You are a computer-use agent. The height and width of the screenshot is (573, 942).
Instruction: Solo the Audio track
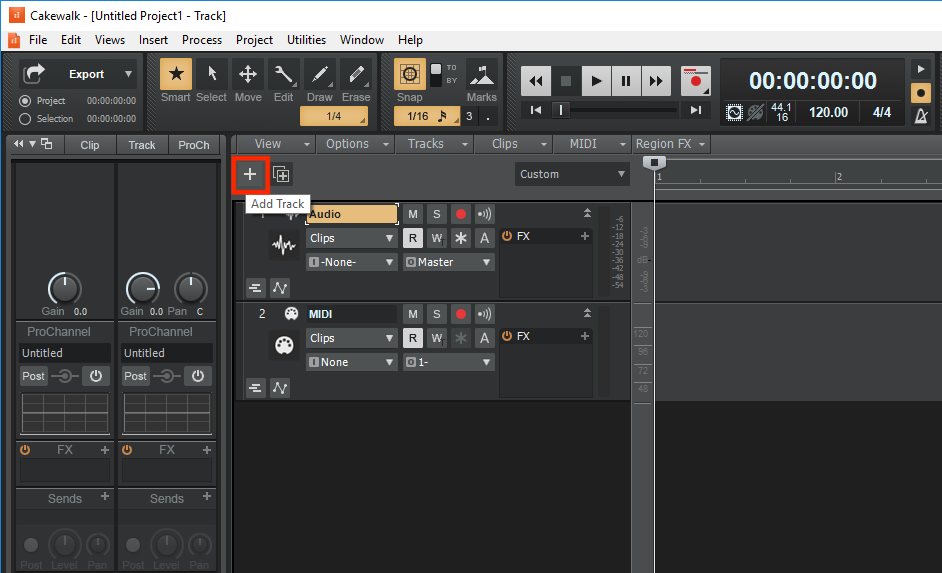tap(437, 214)
